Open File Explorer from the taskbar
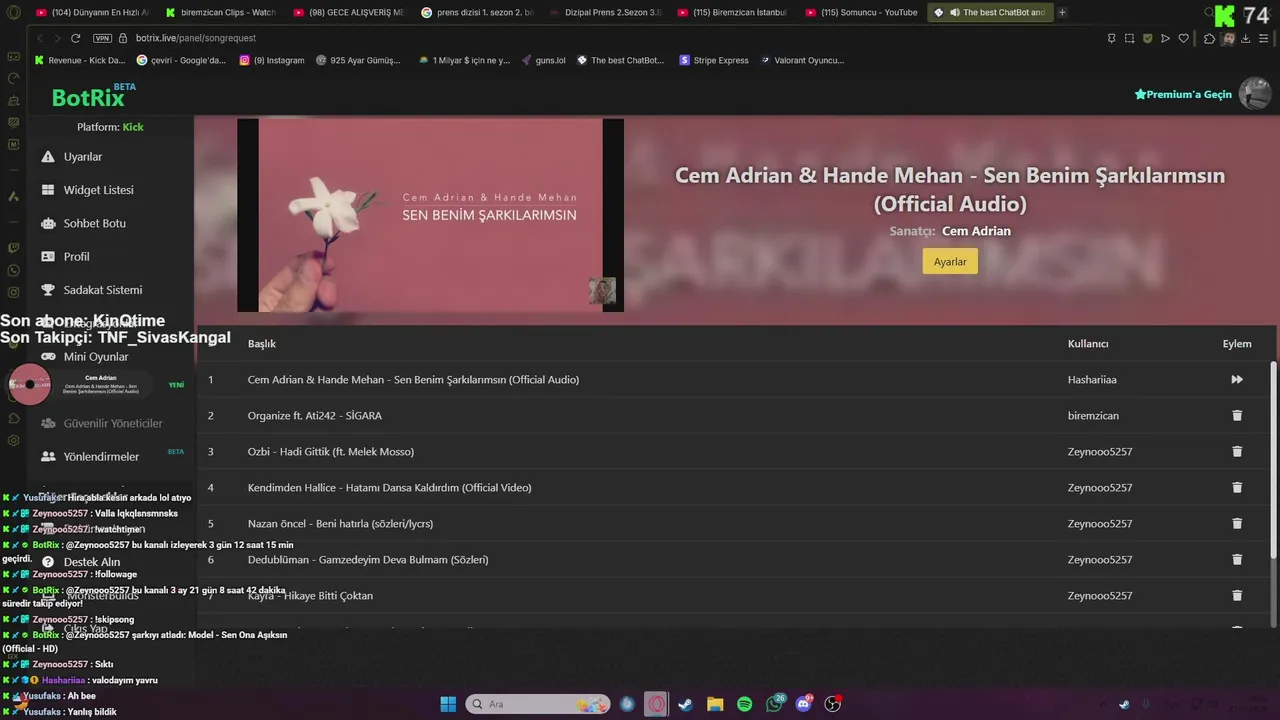The image size is (1280, 720). tap(715, 704)
